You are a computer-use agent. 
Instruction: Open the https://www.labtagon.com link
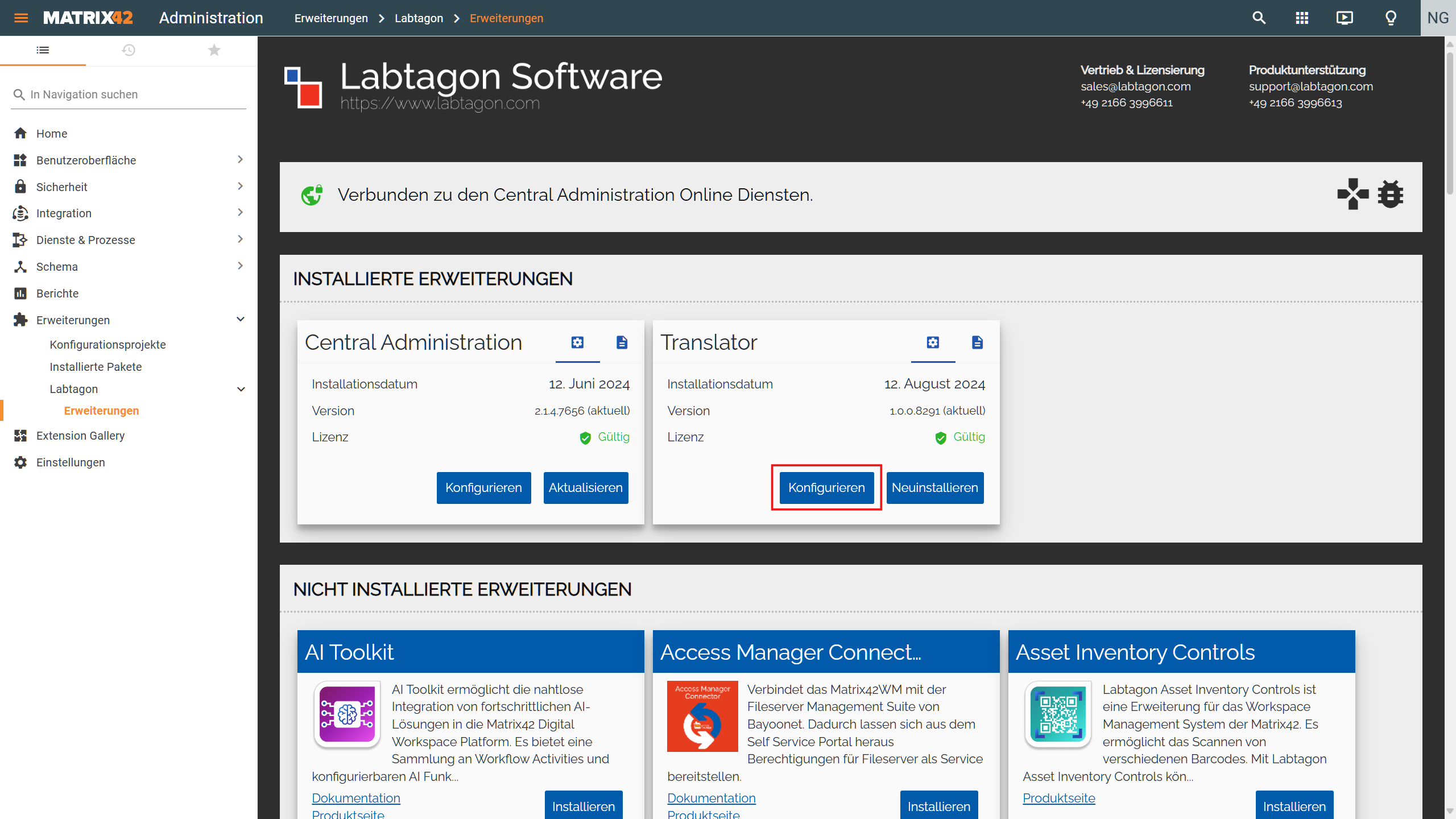click(x=440, y=104)
